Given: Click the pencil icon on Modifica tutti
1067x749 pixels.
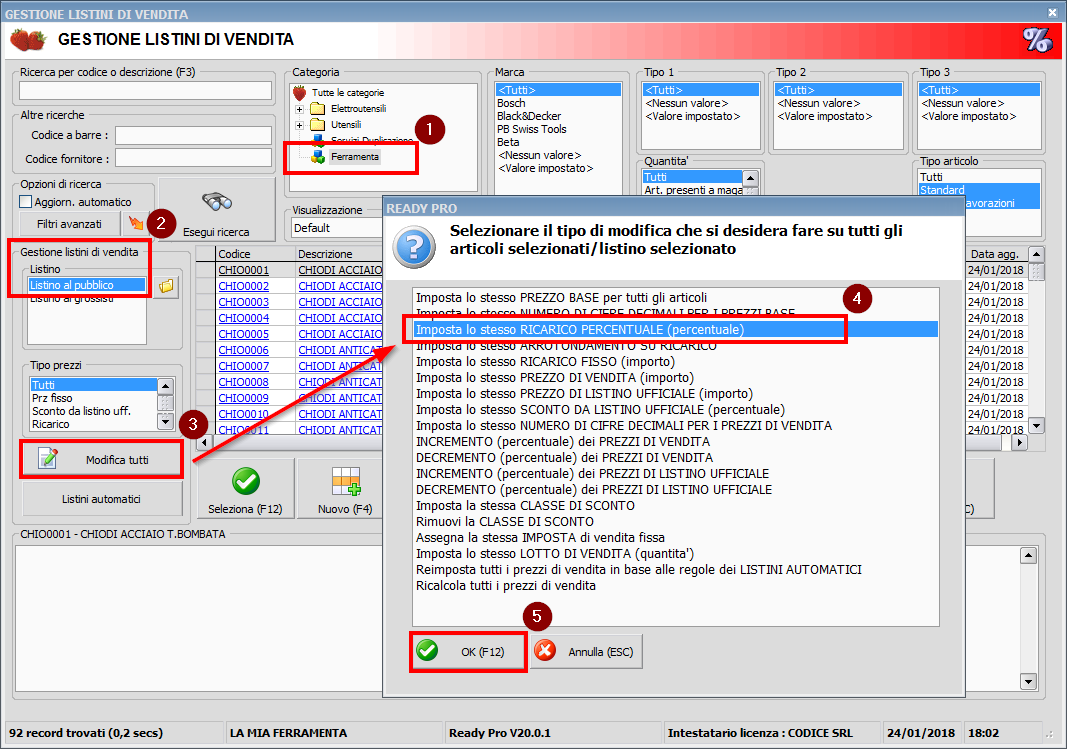Looking at the screenshot, I should (x=49, y=456).
